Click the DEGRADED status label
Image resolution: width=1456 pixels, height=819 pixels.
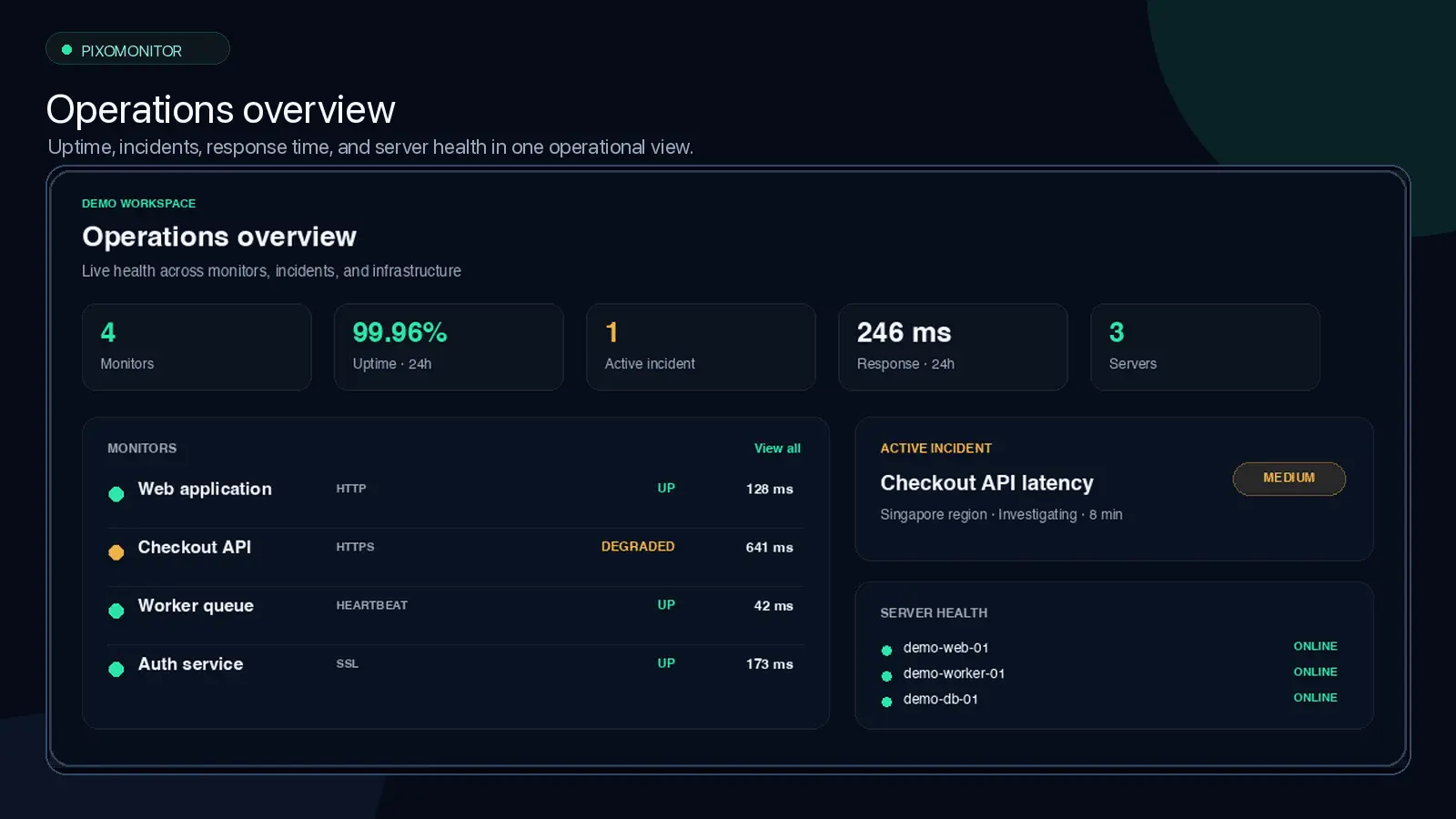[x=638, y=547]
